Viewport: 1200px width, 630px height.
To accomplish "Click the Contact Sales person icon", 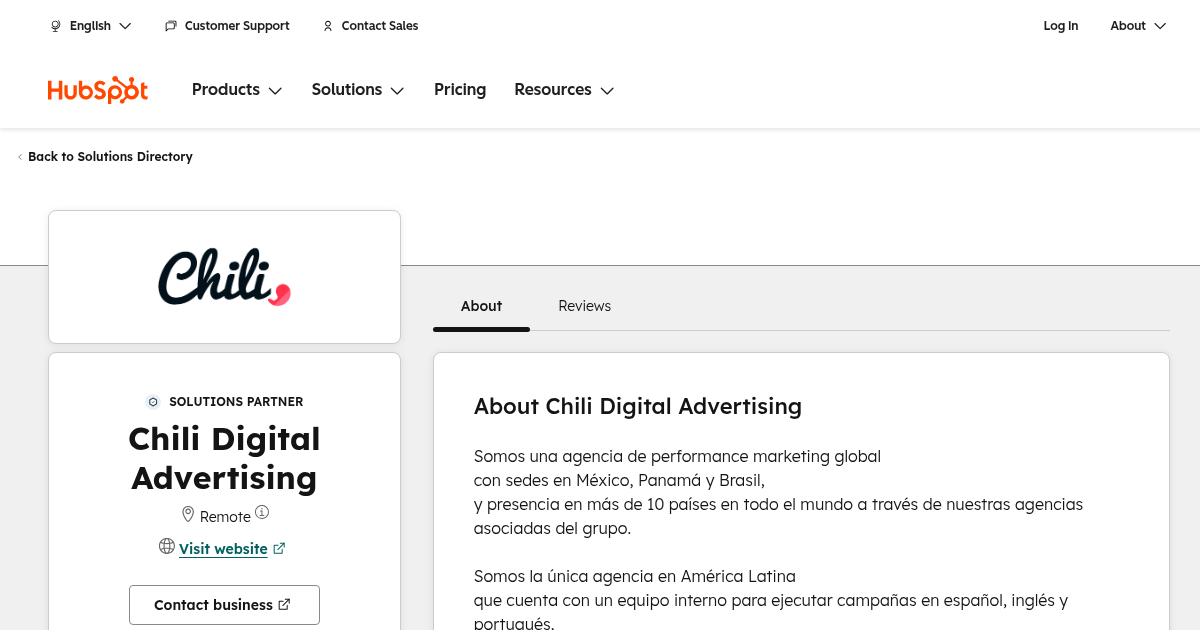I will click(x=328, y=26).
